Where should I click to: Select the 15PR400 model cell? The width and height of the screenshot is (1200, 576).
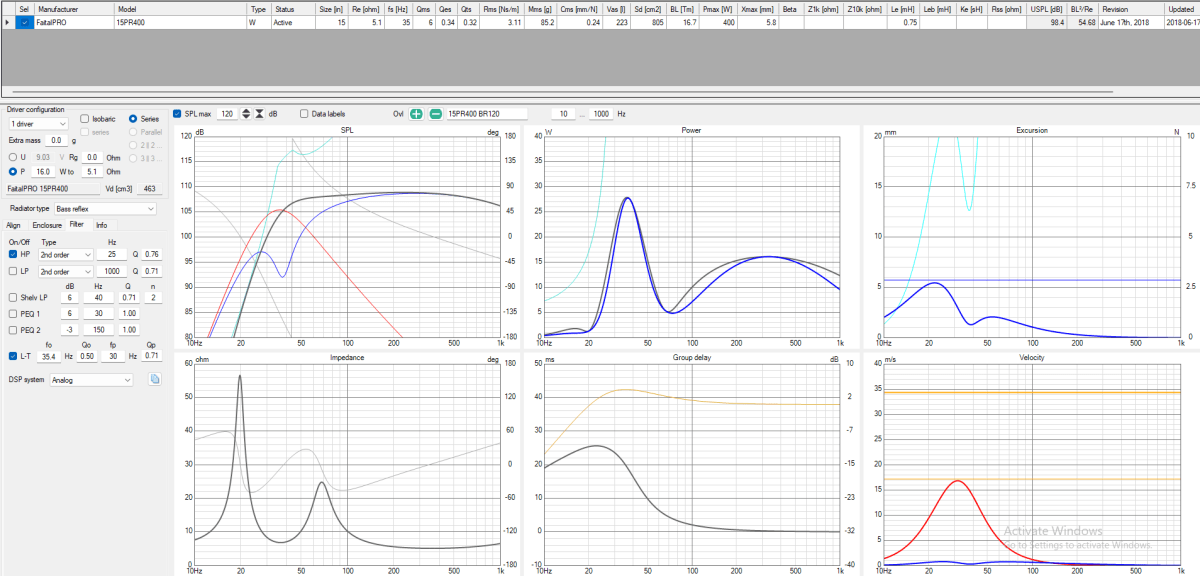pyautogui.click(x=180, y=21)
